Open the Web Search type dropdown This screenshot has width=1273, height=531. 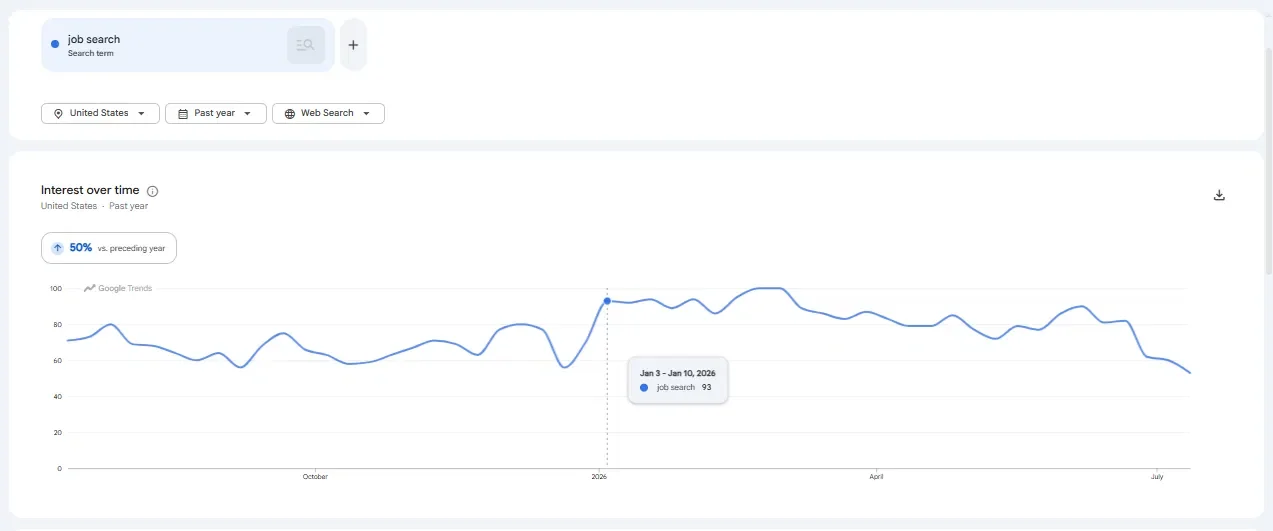(328, 113)
